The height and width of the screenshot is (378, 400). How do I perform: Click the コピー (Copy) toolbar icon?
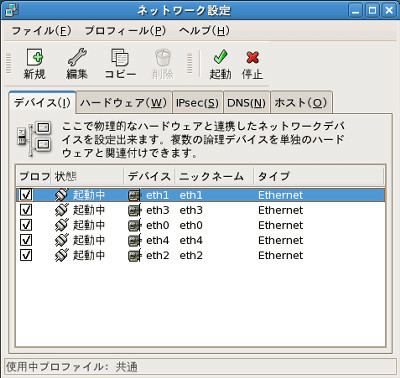click(120, 57)
